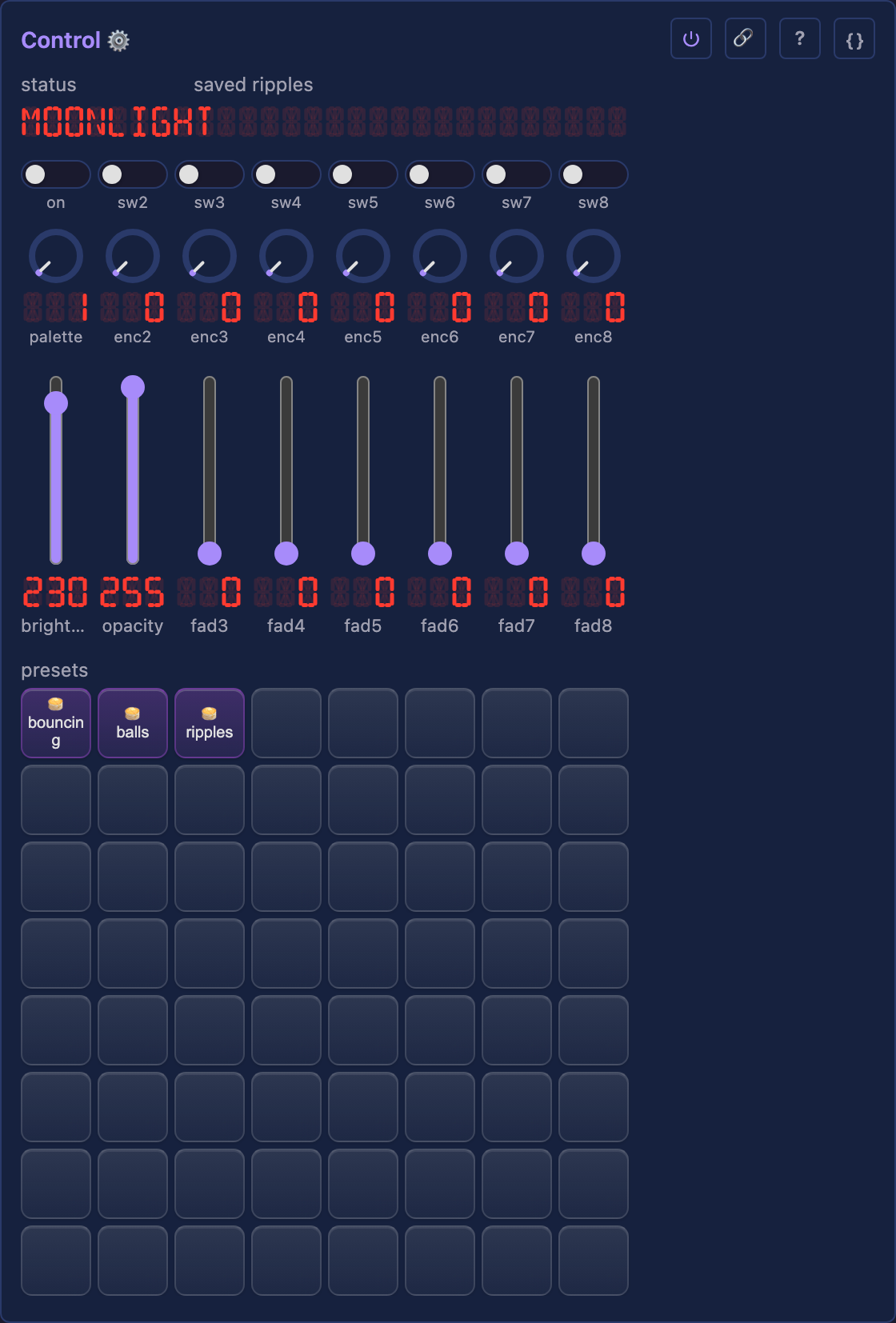Click the opacity value 255 readout

point(133,593)
